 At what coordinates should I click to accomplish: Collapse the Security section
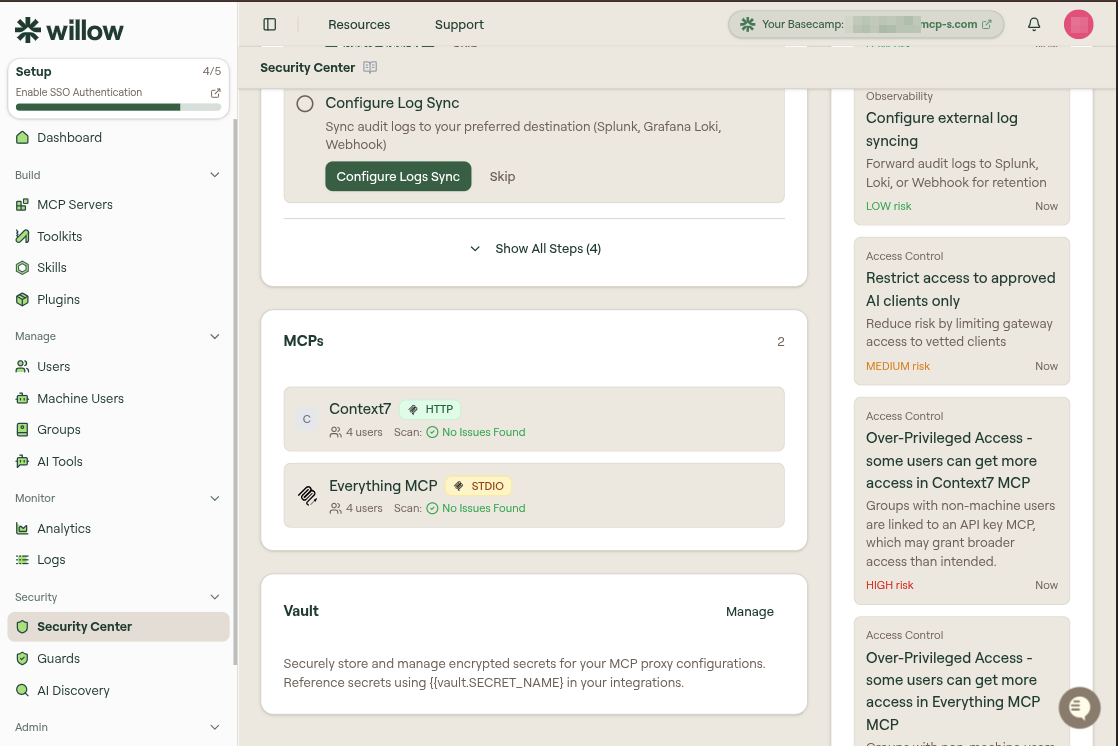[215, 597]
